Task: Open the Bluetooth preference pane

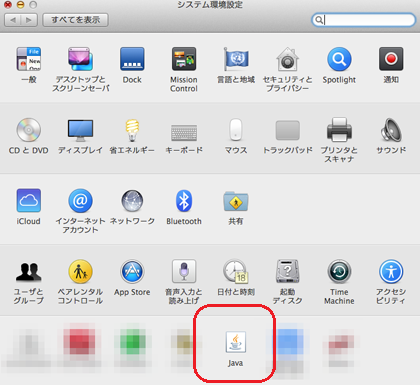Action: (184, 200)
